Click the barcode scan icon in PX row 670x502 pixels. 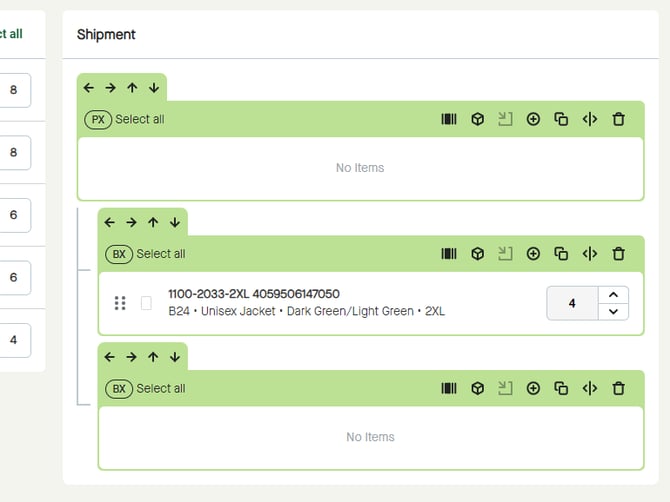(x=449, y=119)
